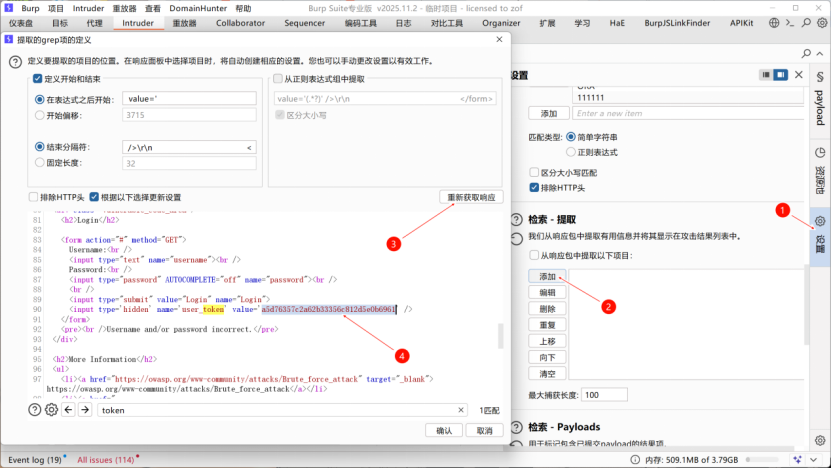Viewport: 831px width, 468px height.
Task: Enable 区分大小写匹配 checkbox
Action: tap(534, 172)
